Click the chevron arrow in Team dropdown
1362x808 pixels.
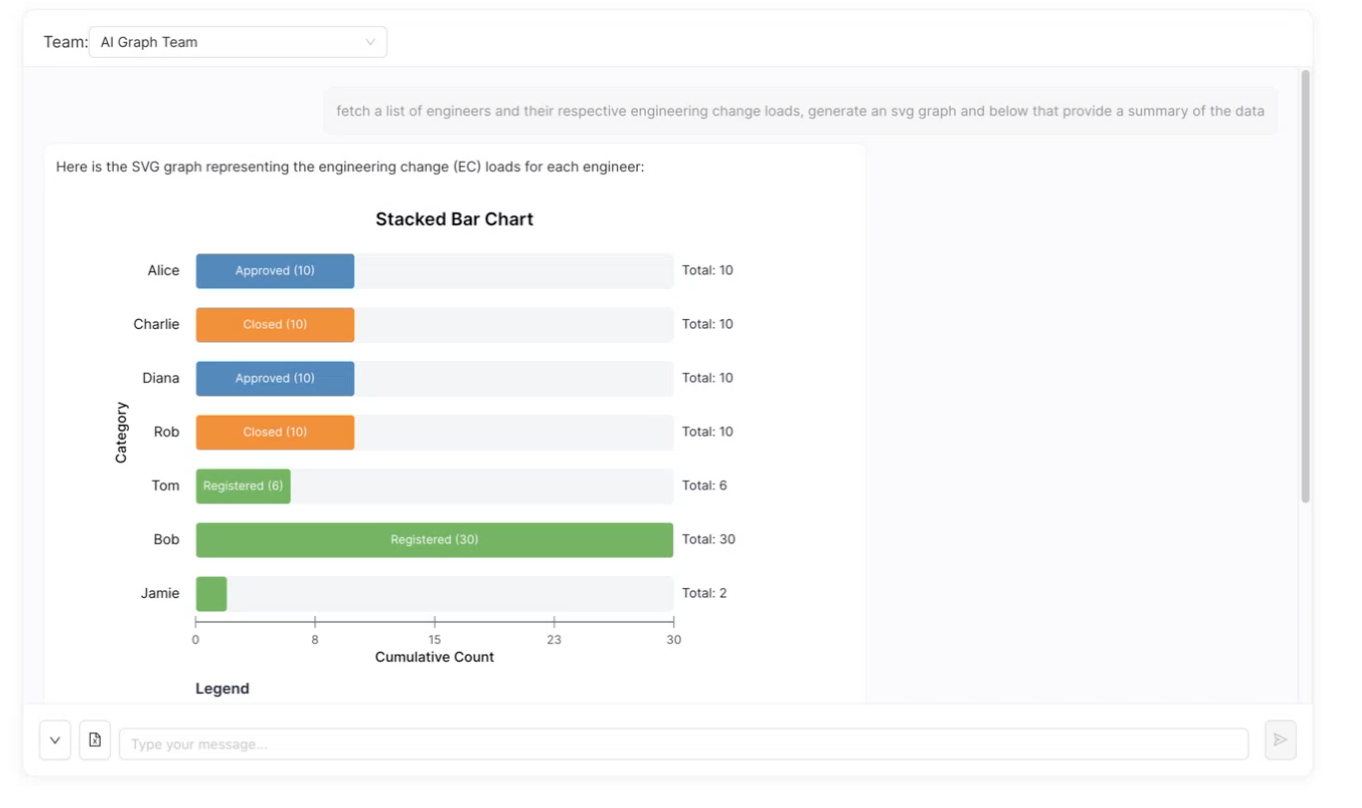pos(370,42)
